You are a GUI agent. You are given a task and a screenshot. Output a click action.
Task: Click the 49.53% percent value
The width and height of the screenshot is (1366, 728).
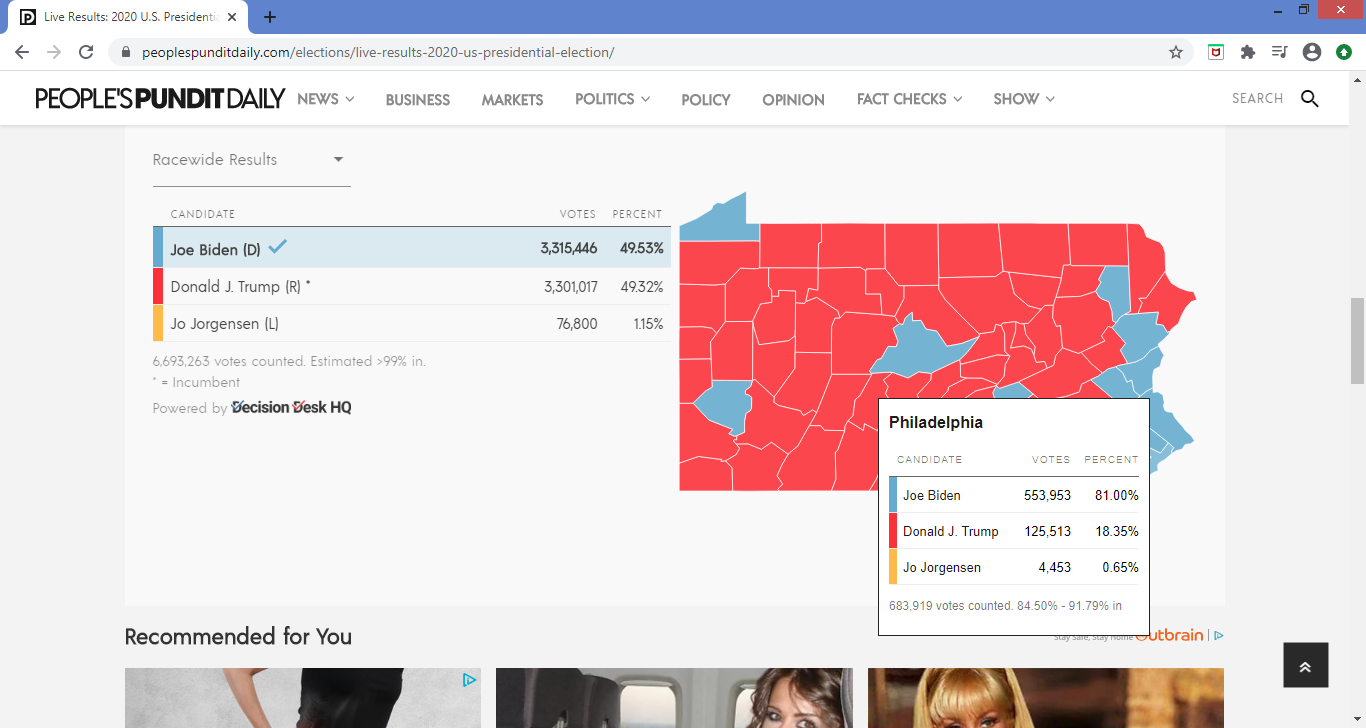[641, 248]
